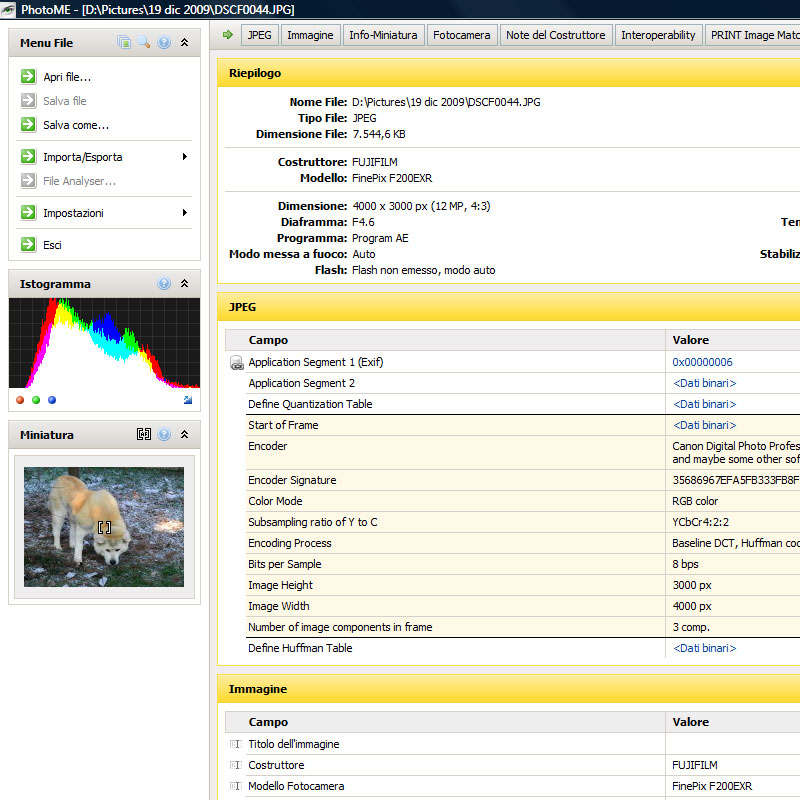Click the magnifier icon in Menu File header
The width and height of the screenshot is (800, 800).
pyautogui.click(x=144, y=42)
